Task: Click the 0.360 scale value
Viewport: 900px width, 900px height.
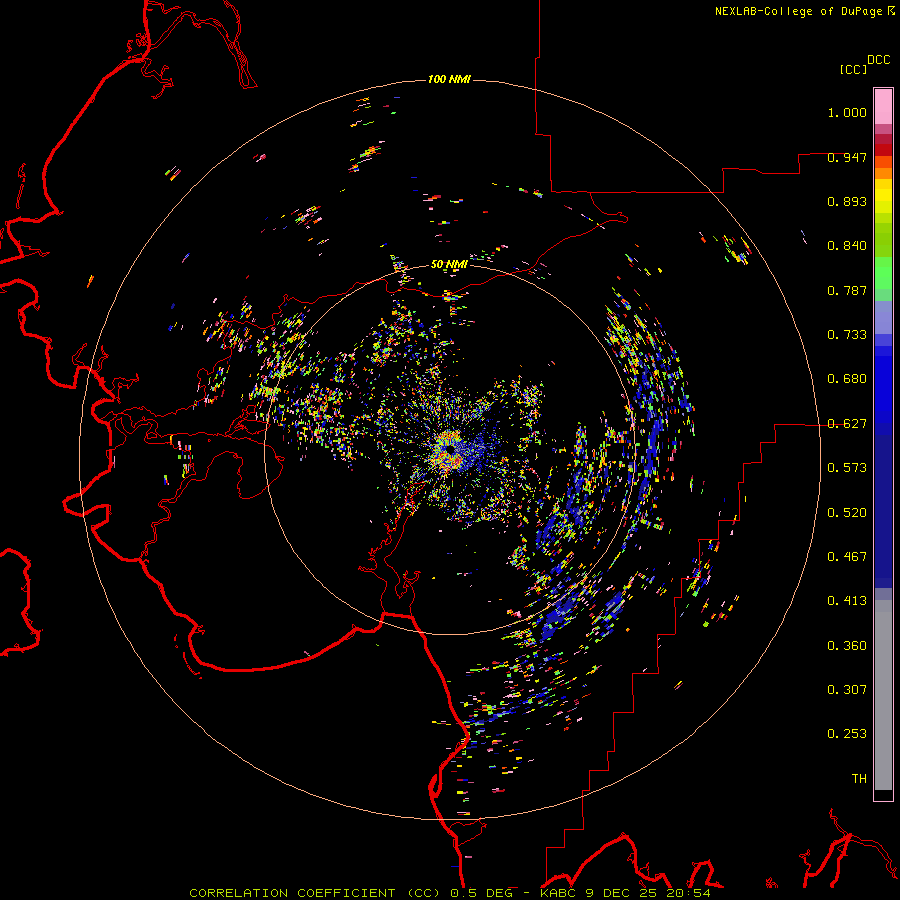Action: coord(847,646)
